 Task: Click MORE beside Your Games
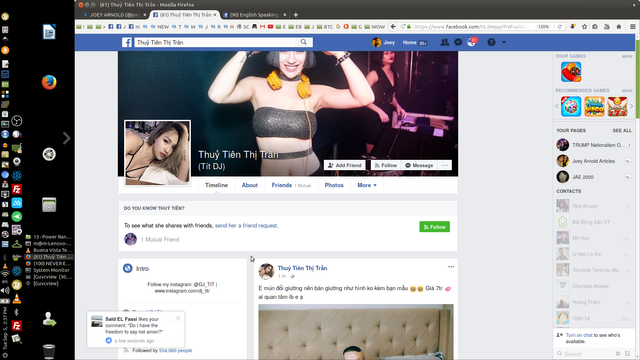627,56
